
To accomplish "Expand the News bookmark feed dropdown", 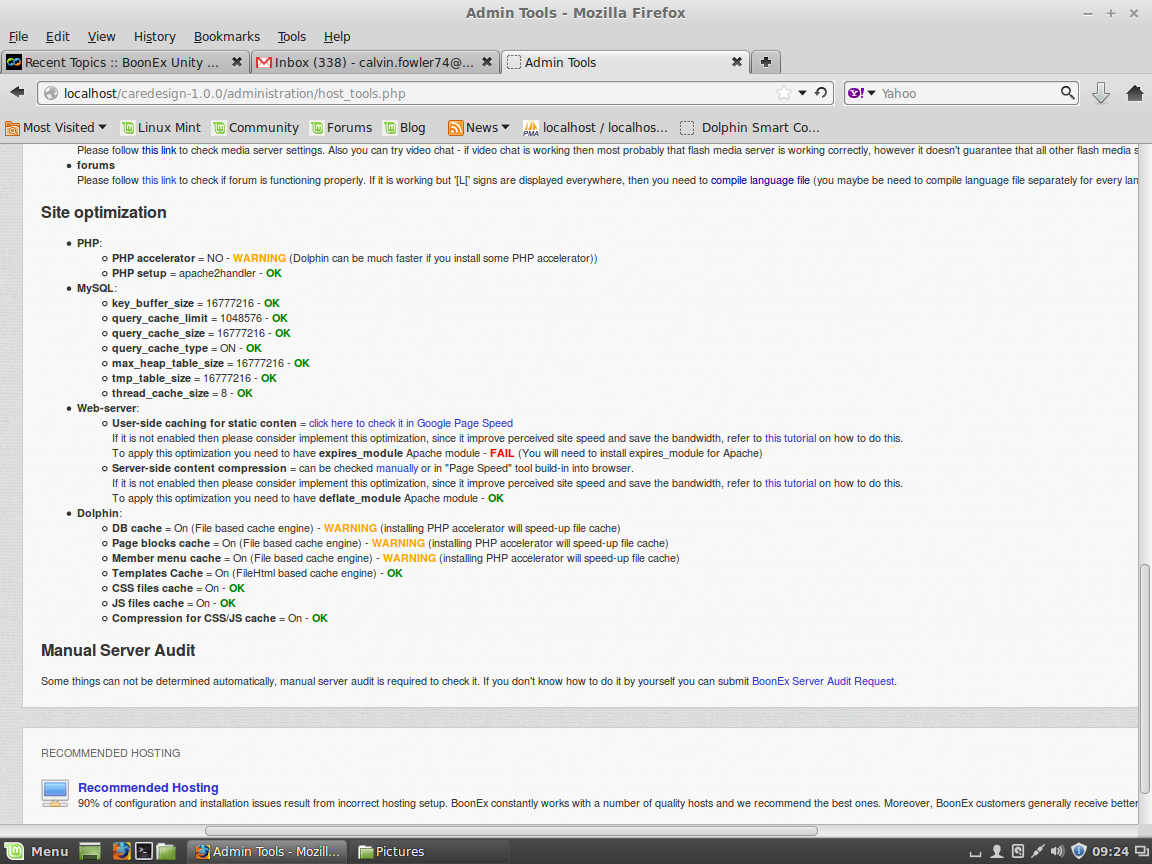I will [479, 127].
